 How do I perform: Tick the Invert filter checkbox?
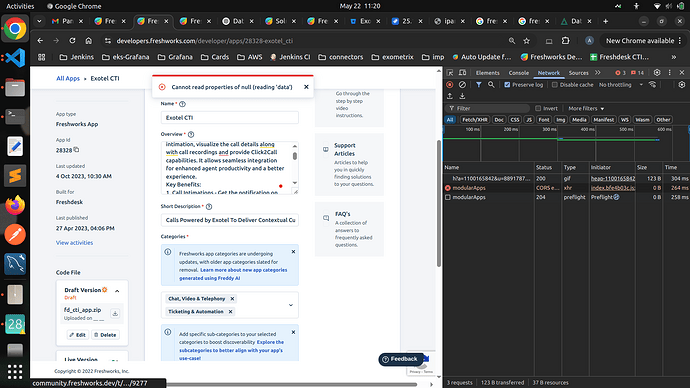pos(538,108)
